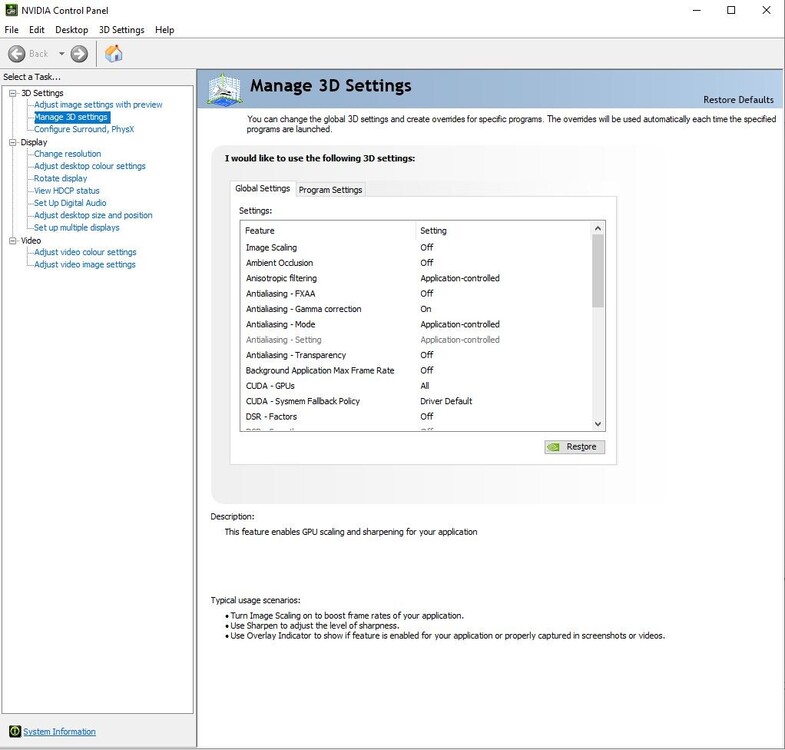Screen dimensions: 785x750
Task: Open Adjust desktop colour settings
Action: [x=90, y=166]
